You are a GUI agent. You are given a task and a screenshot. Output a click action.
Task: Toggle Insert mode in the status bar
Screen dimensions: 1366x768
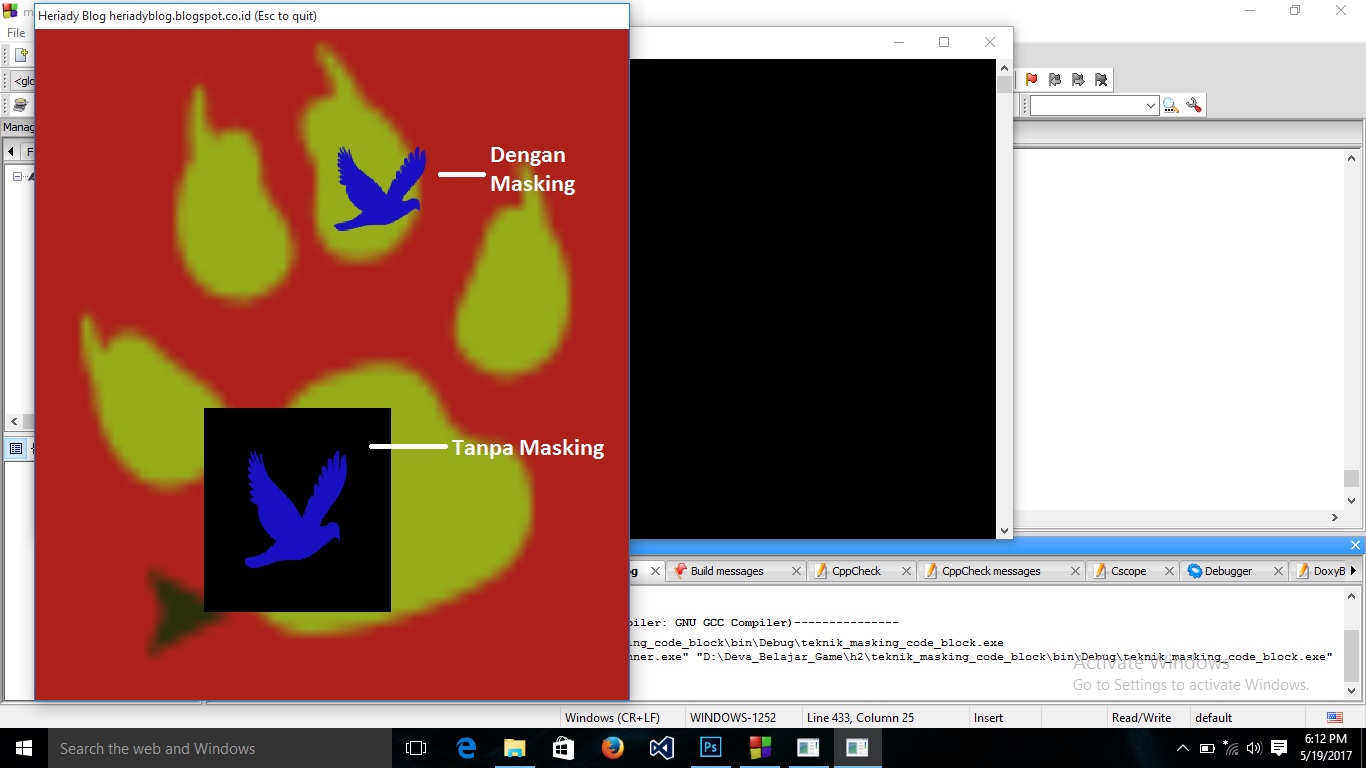(987, 717)
